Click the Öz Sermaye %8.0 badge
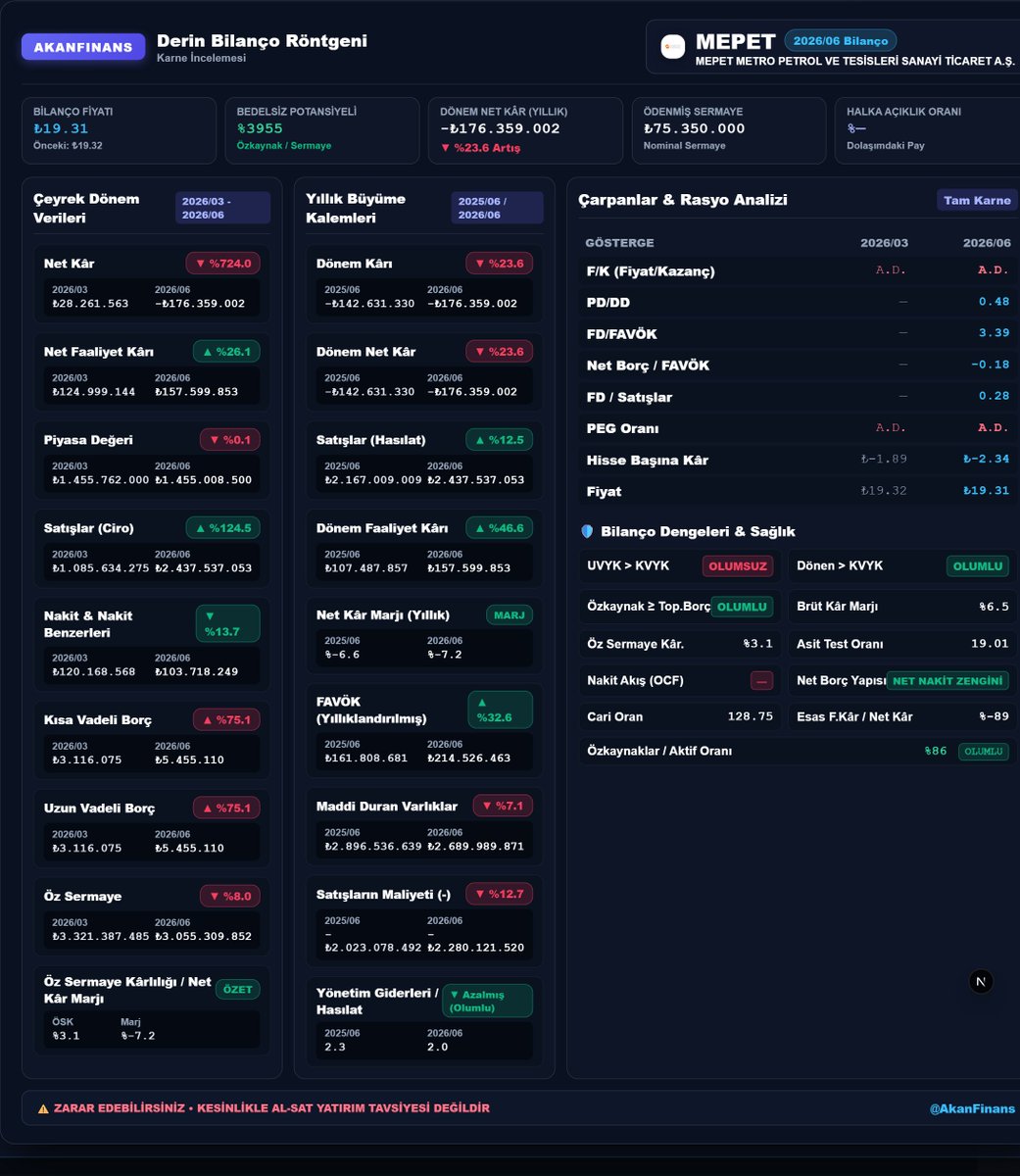Image resolution: width=1020 pixels, height=1176 pixels. click(229, 896)
